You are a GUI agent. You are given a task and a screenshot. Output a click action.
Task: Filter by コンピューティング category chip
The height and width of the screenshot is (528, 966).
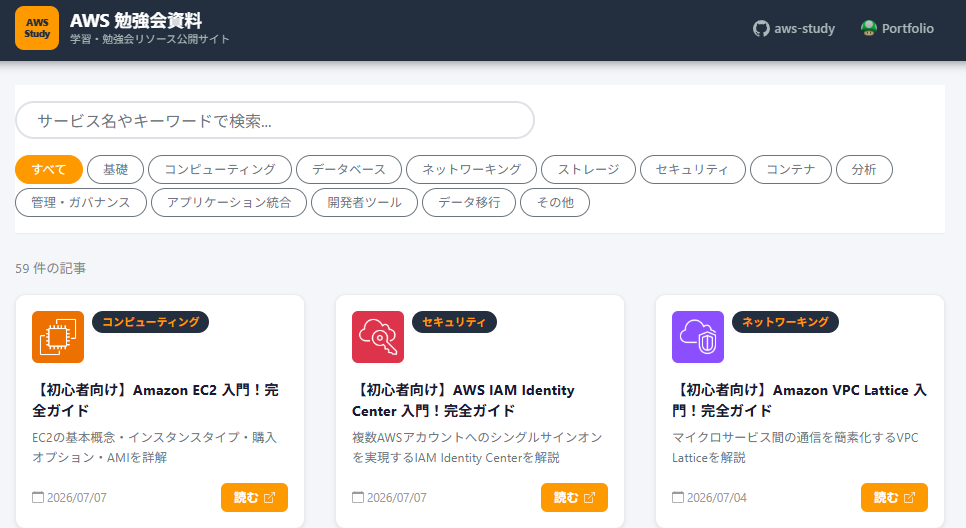click(x=220, y=169)
